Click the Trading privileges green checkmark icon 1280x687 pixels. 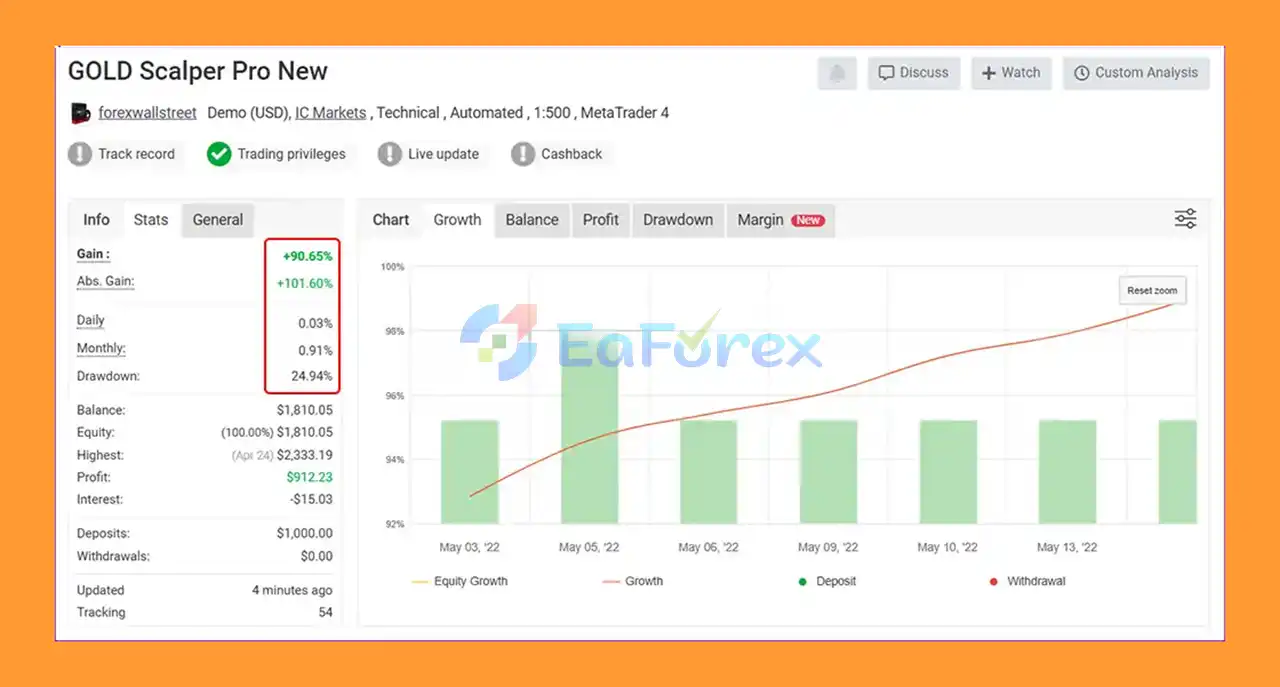point(219,154)
